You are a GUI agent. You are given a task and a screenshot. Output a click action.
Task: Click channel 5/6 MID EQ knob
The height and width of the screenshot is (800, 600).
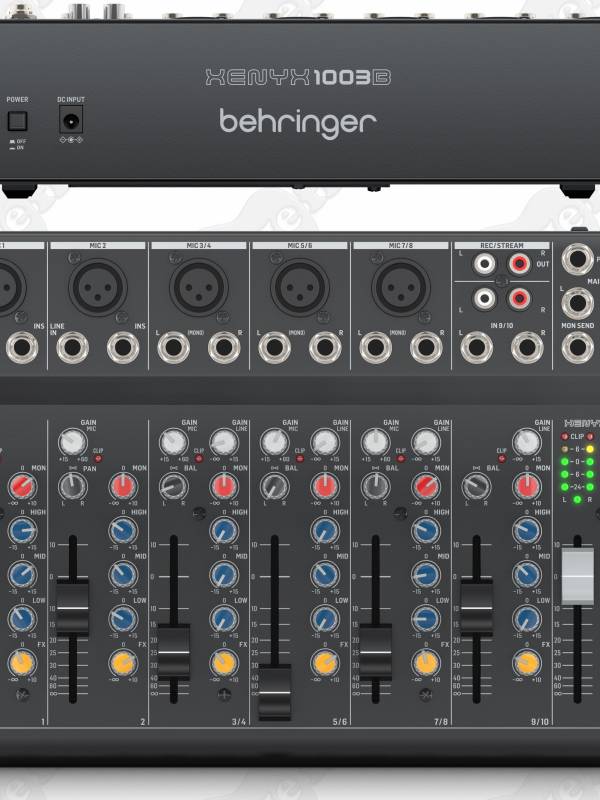pos(325,575)
